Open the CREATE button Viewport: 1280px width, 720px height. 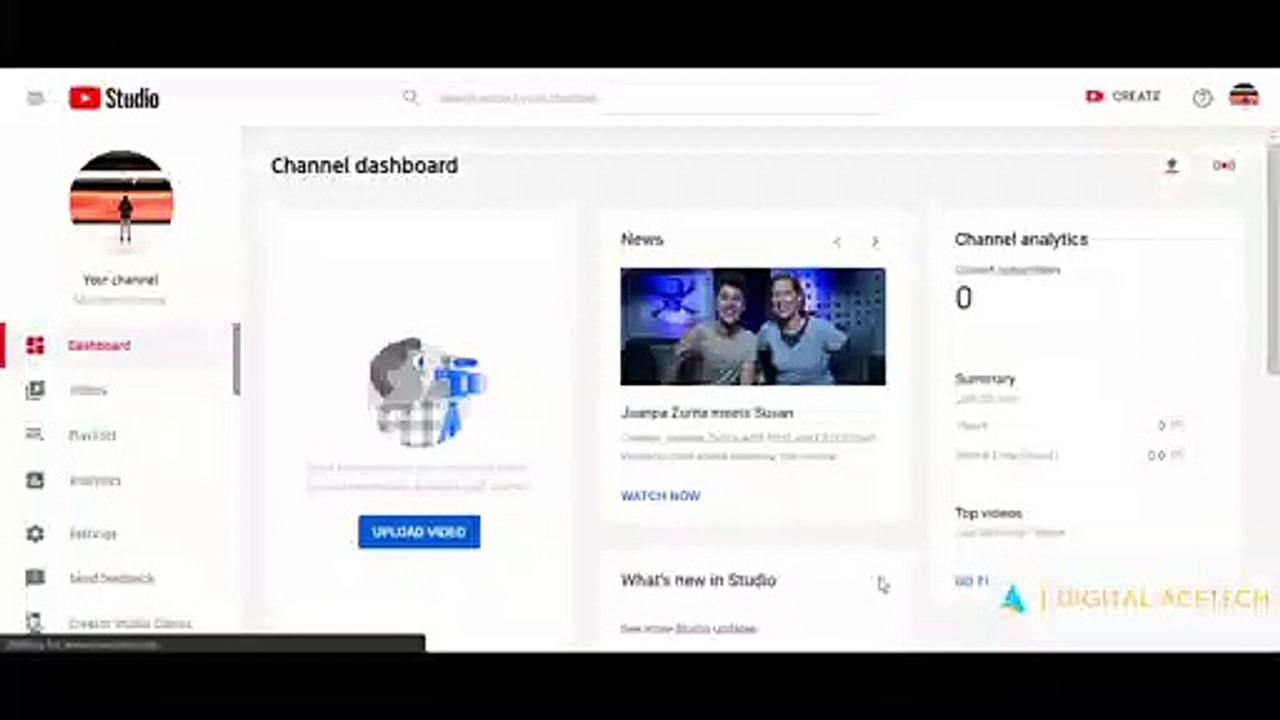[1123, 96]
